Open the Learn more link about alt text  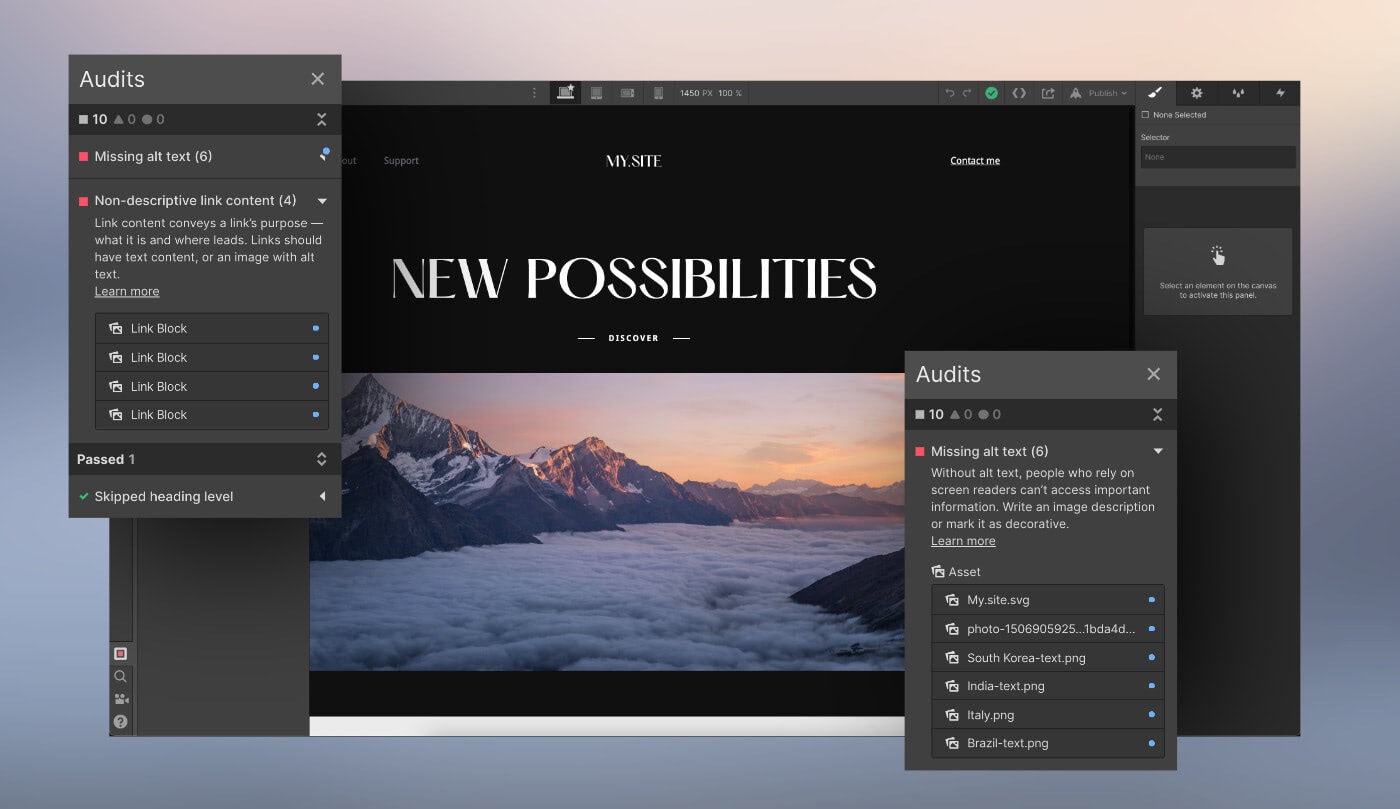point(962,540)
